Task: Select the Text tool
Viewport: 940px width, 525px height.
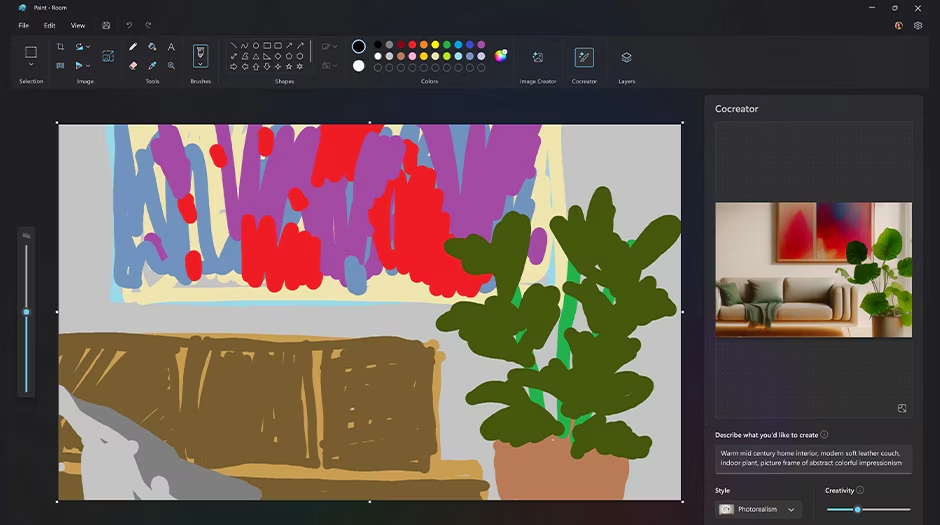Action: point(171,47)
